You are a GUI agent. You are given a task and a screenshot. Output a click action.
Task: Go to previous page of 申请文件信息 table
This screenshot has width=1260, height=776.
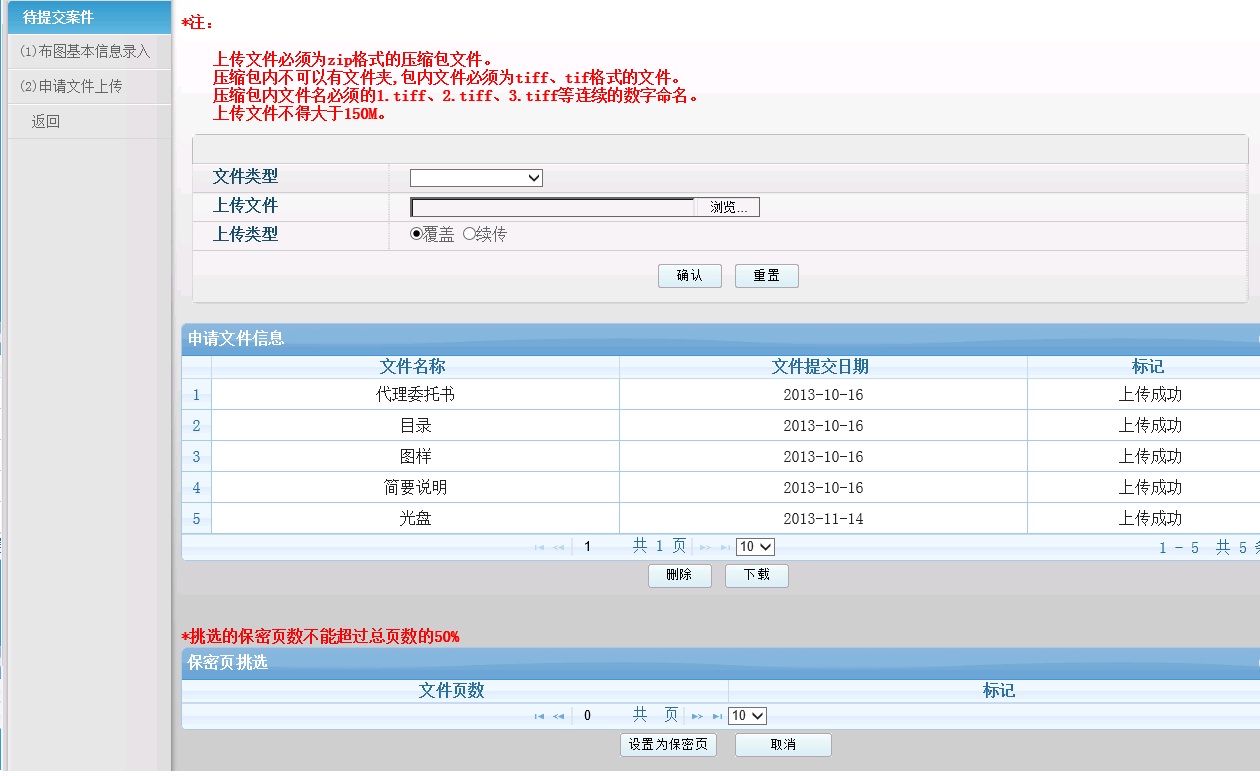[x=558, y=547]
